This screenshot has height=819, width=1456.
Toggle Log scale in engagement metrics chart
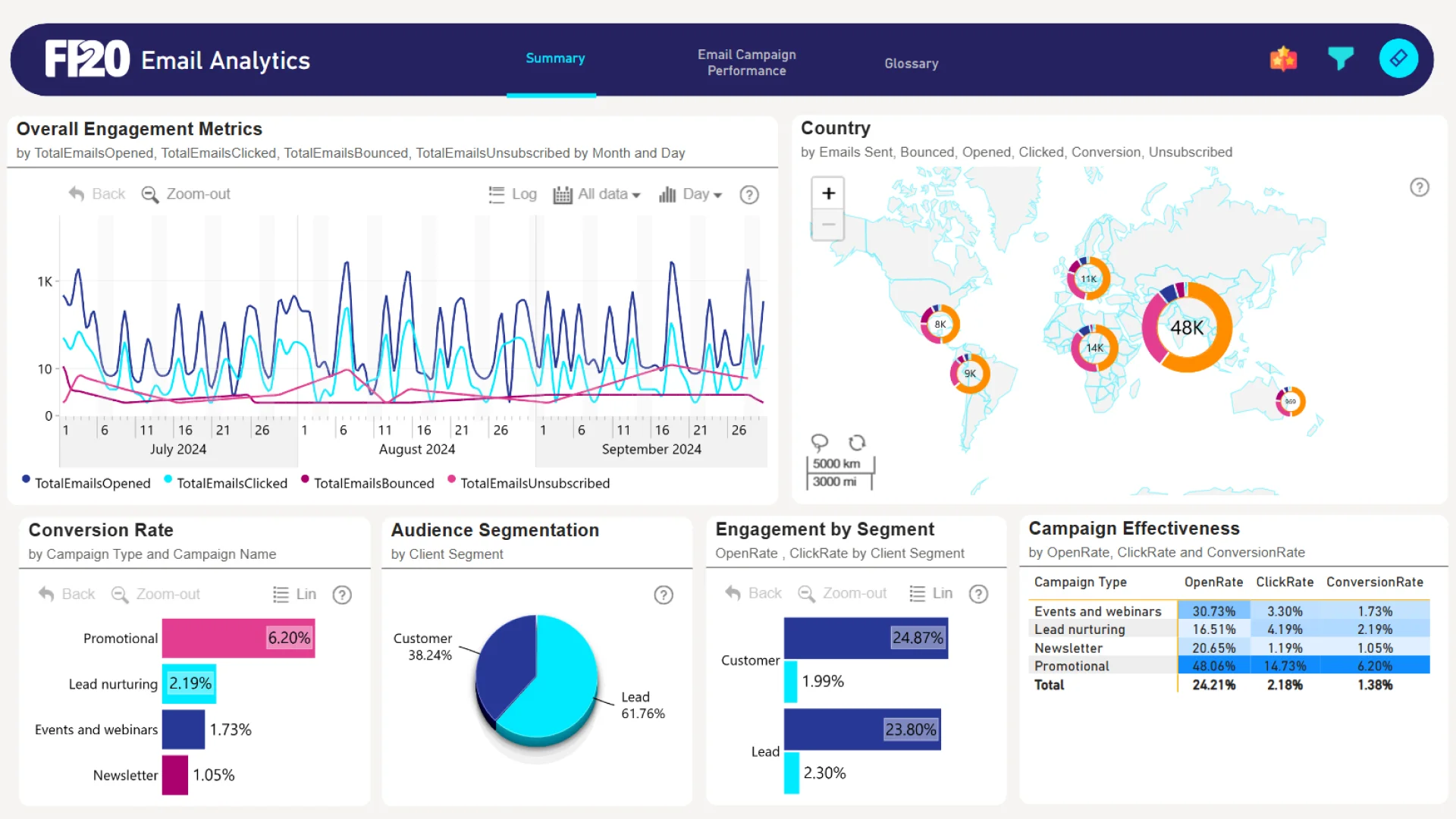(x=513, y=194)
